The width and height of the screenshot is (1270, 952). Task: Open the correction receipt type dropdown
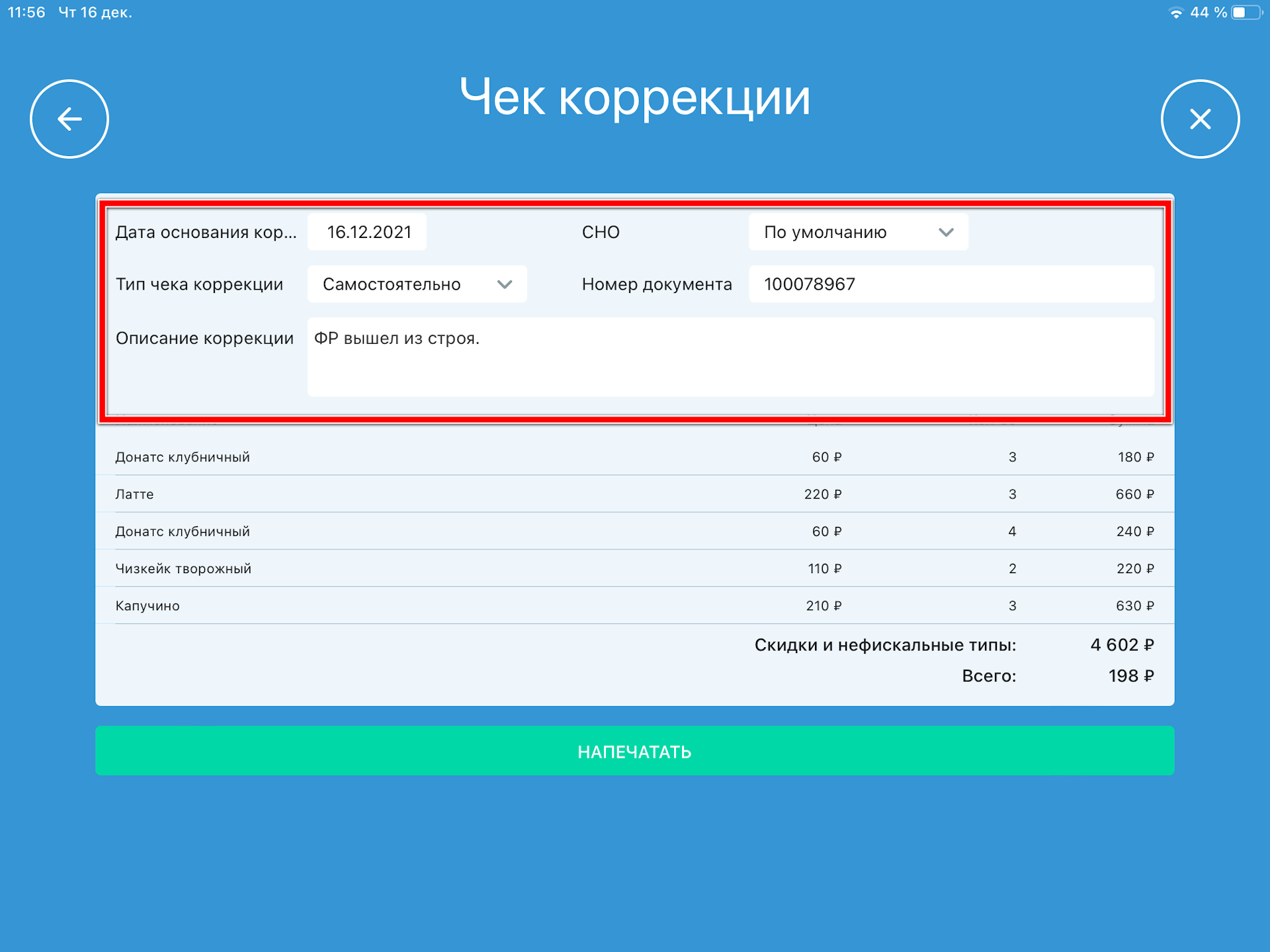(417, 284)
